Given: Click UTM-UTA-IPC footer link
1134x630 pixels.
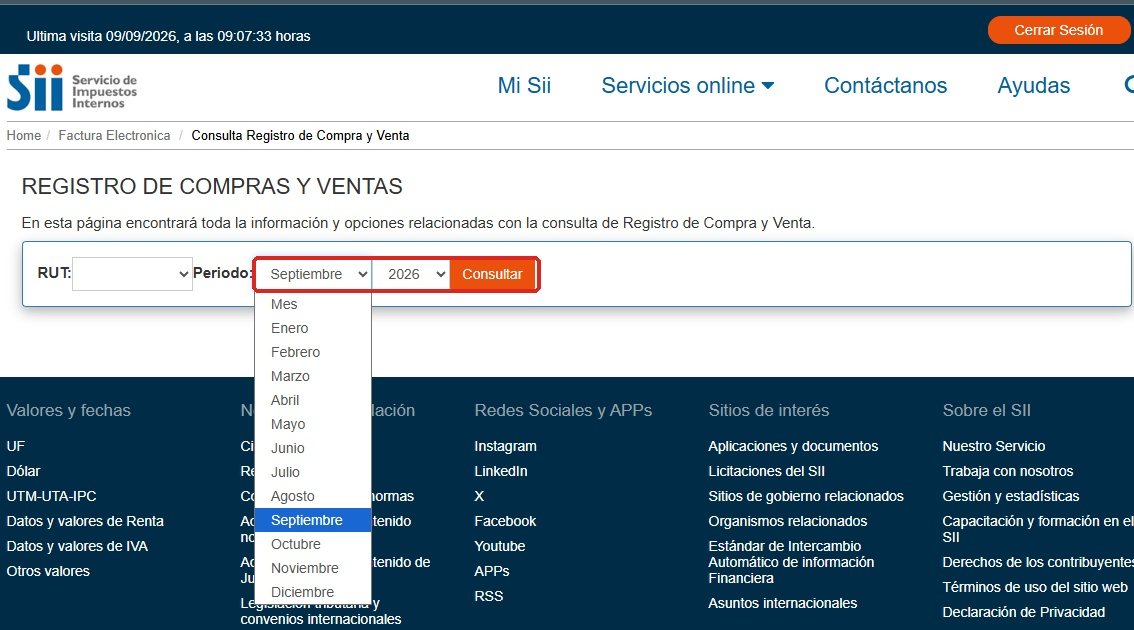Looking at the screenshot, I should pos(51,496).
